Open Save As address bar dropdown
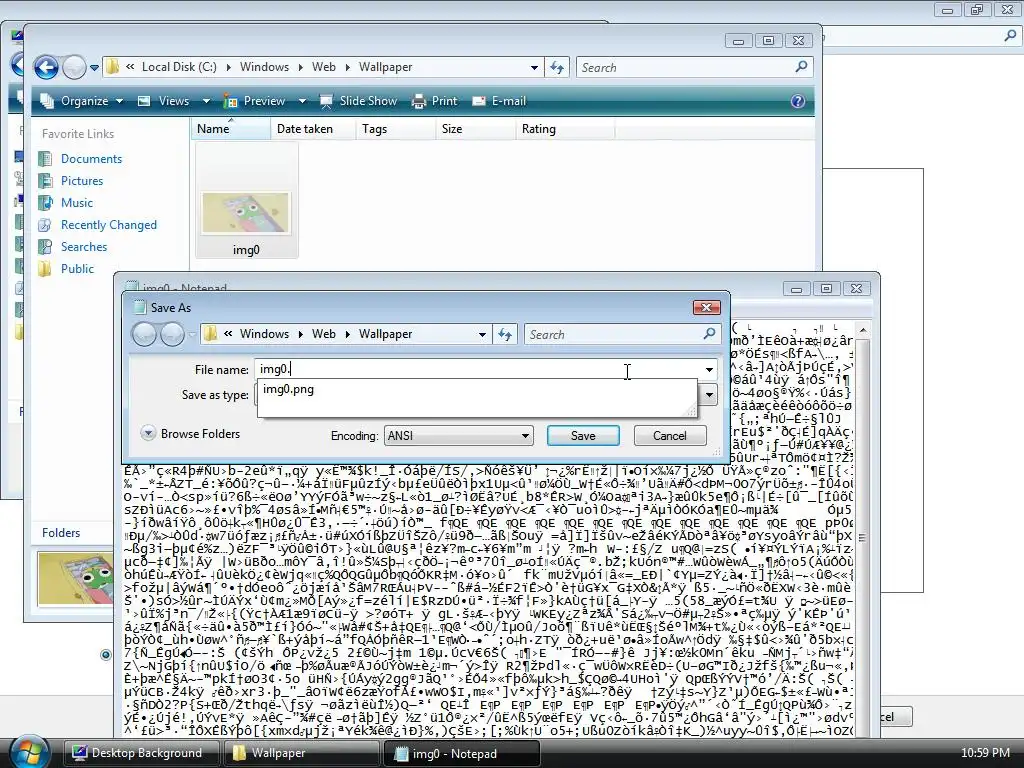The image size is (1024, 768). [482, 334]
